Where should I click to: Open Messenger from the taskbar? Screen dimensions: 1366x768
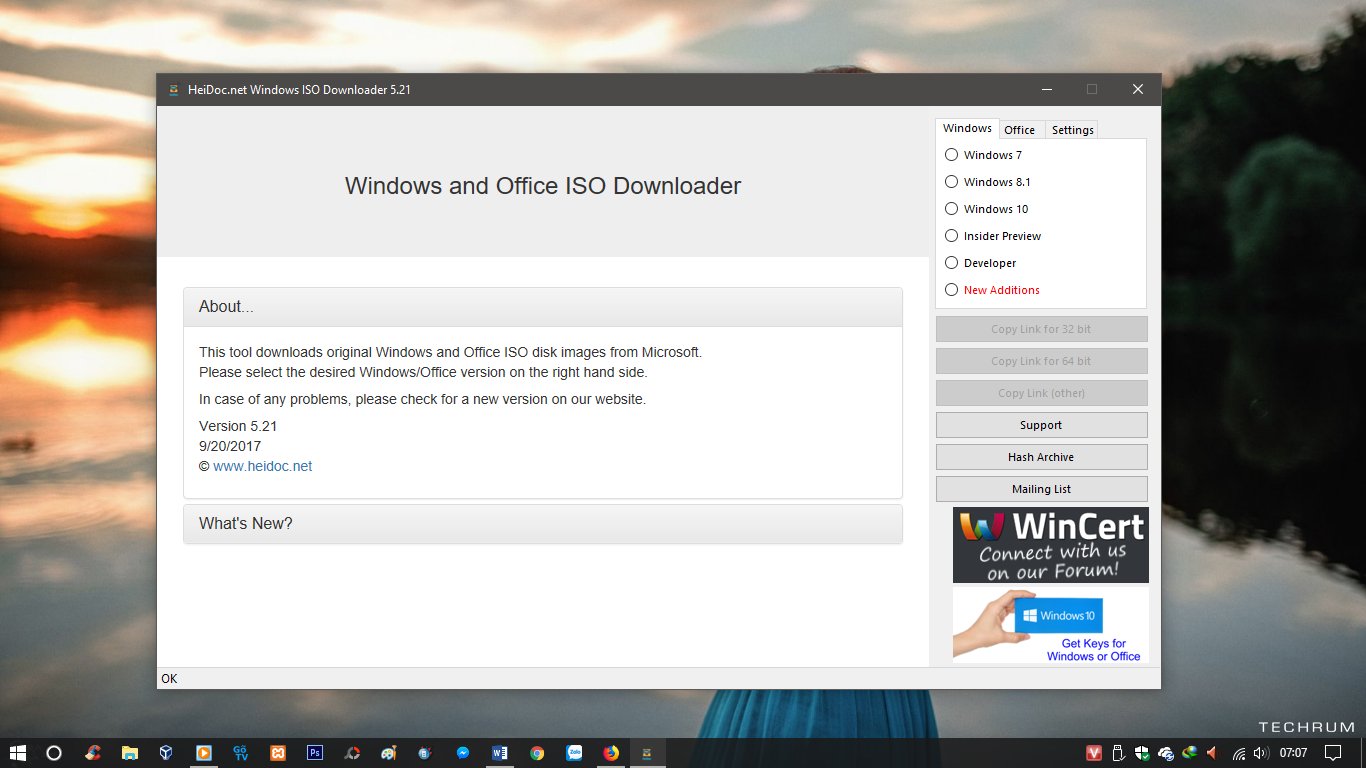point(463,753)
